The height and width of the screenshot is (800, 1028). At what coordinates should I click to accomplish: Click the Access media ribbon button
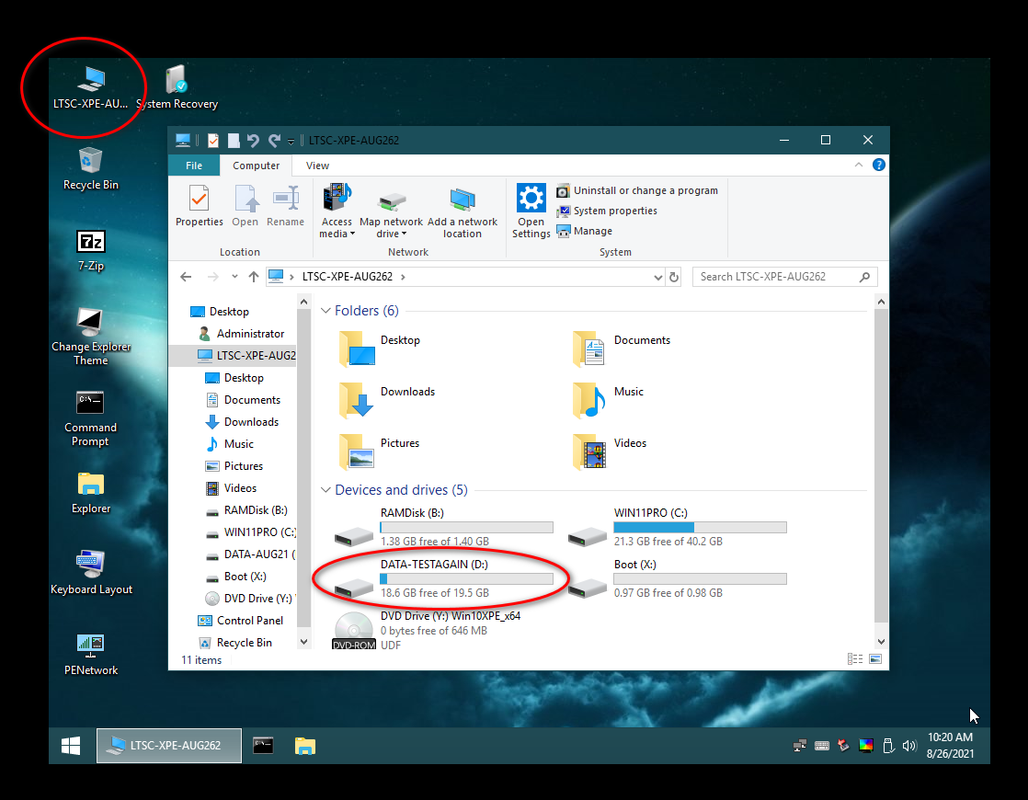(x=336, y=211)
